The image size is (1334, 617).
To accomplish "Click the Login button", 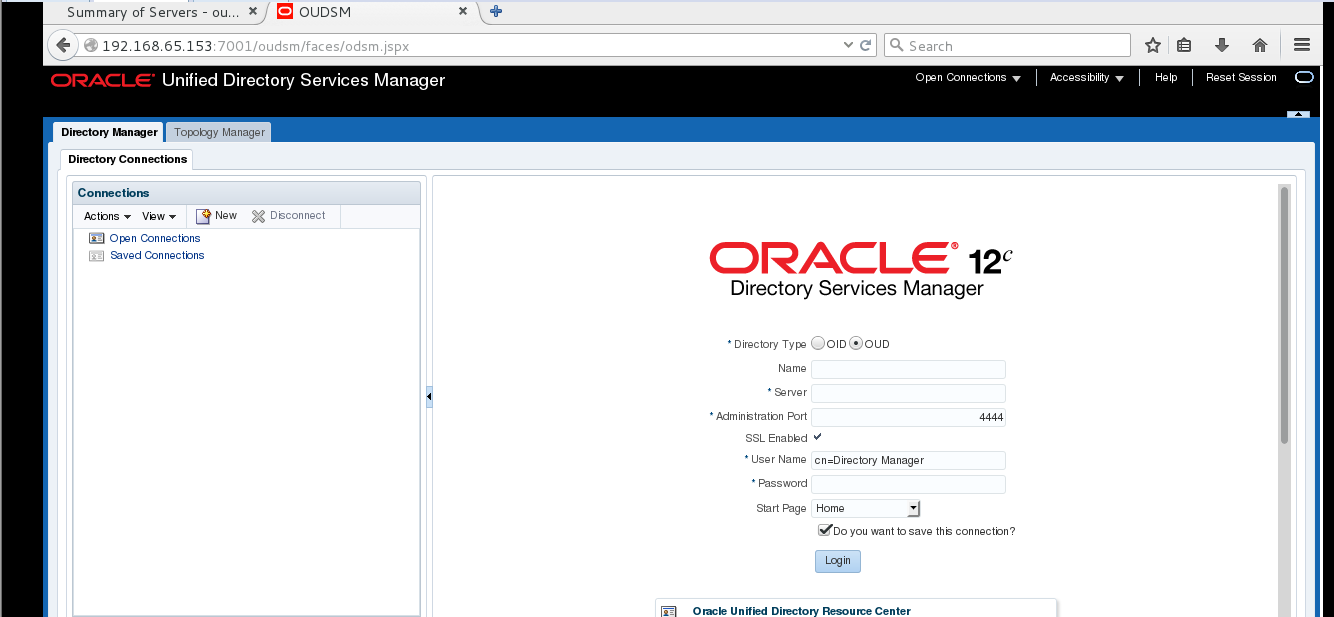I will click(x=837, y=561).
